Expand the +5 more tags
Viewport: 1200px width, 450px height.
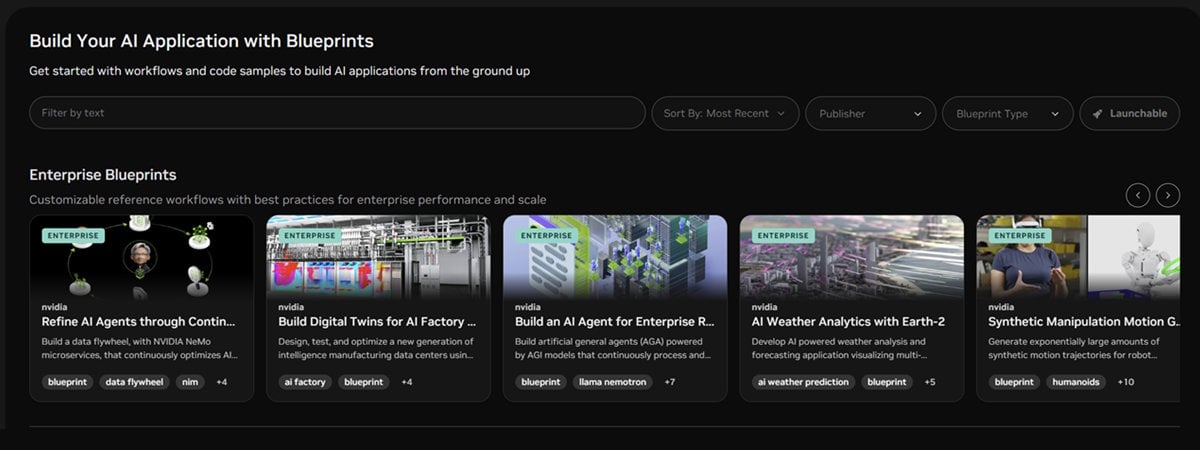tap(930, 382)
